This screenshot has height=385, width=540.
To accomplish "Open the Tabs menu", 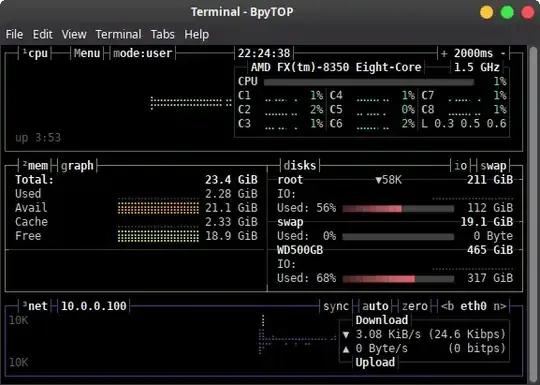I will [163, 34].
